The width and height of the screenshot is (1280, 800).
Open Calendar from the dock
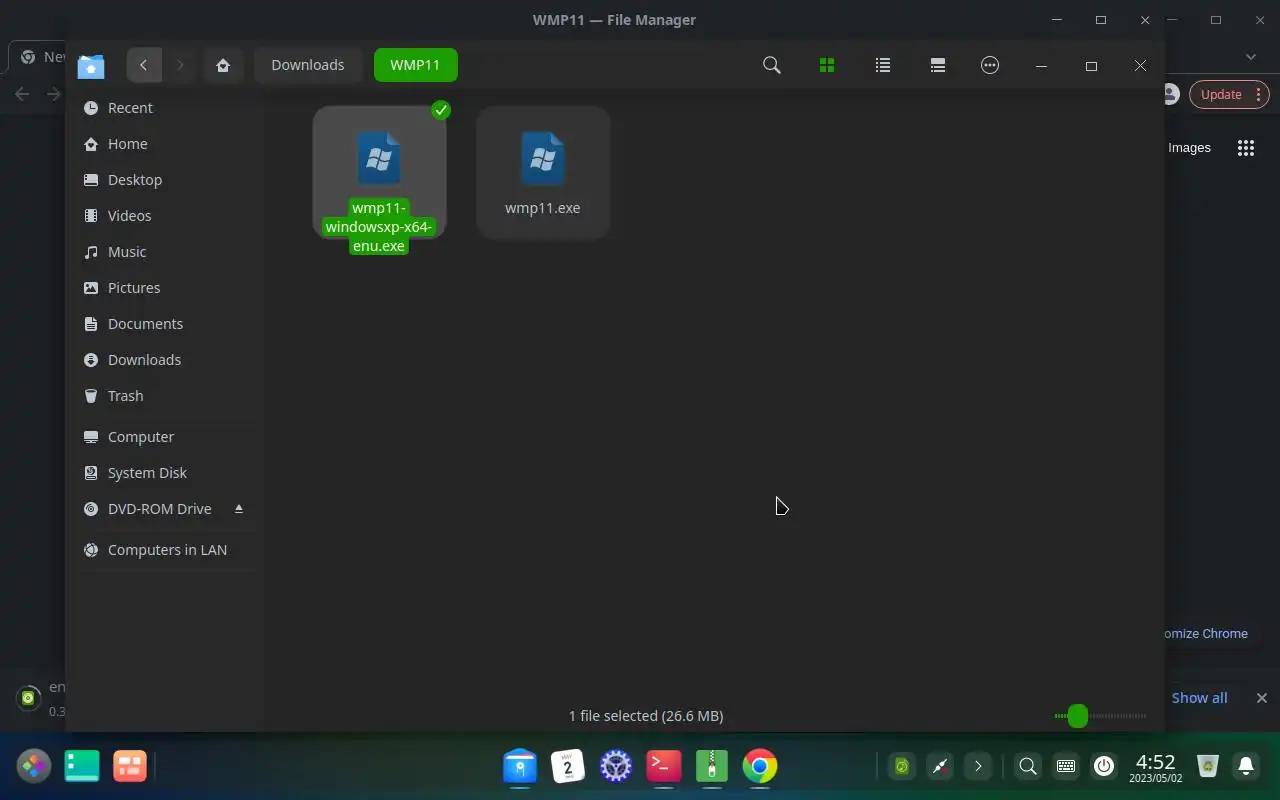[568, 766]
